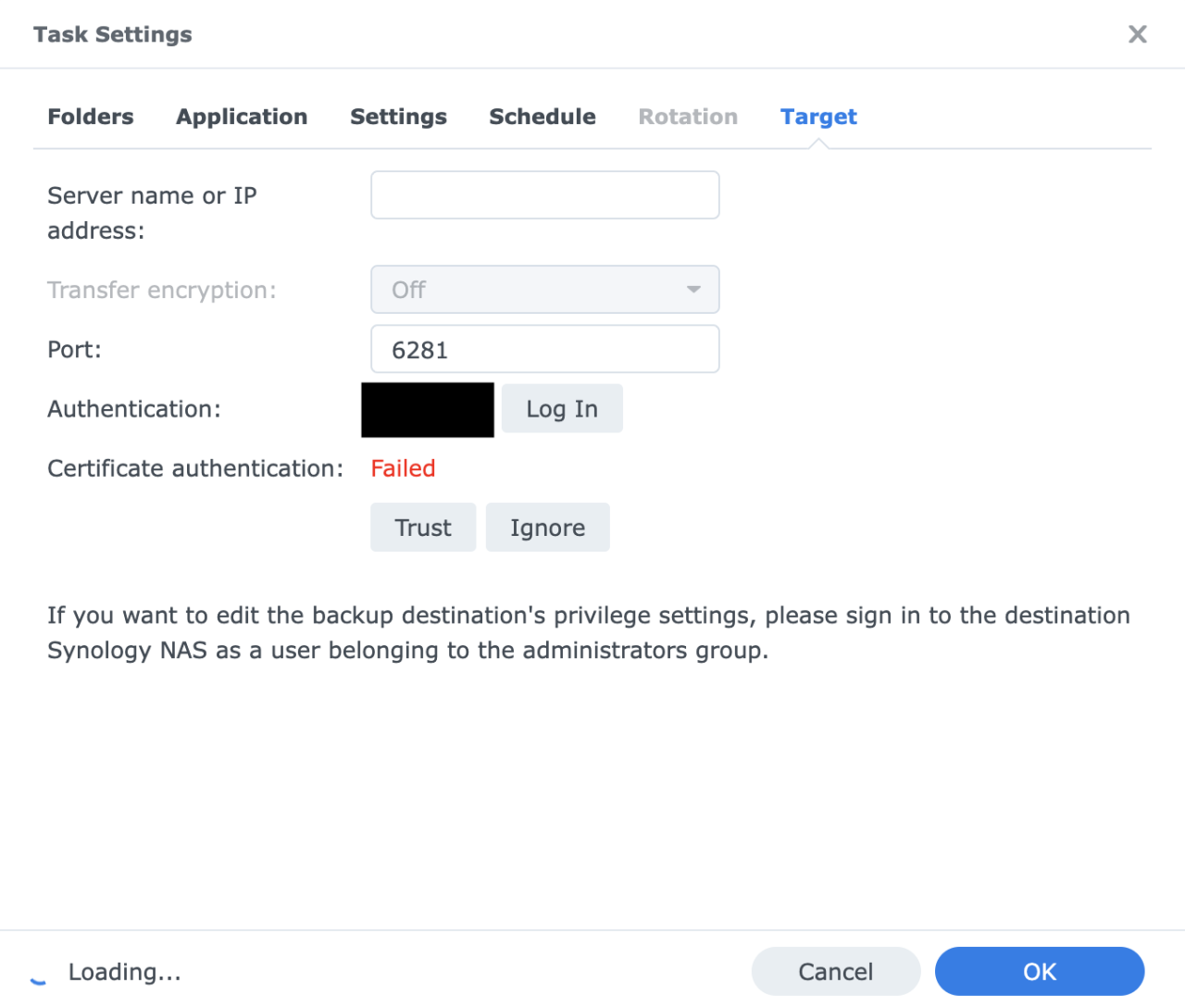Switch to the Application tab

(242, 117)
